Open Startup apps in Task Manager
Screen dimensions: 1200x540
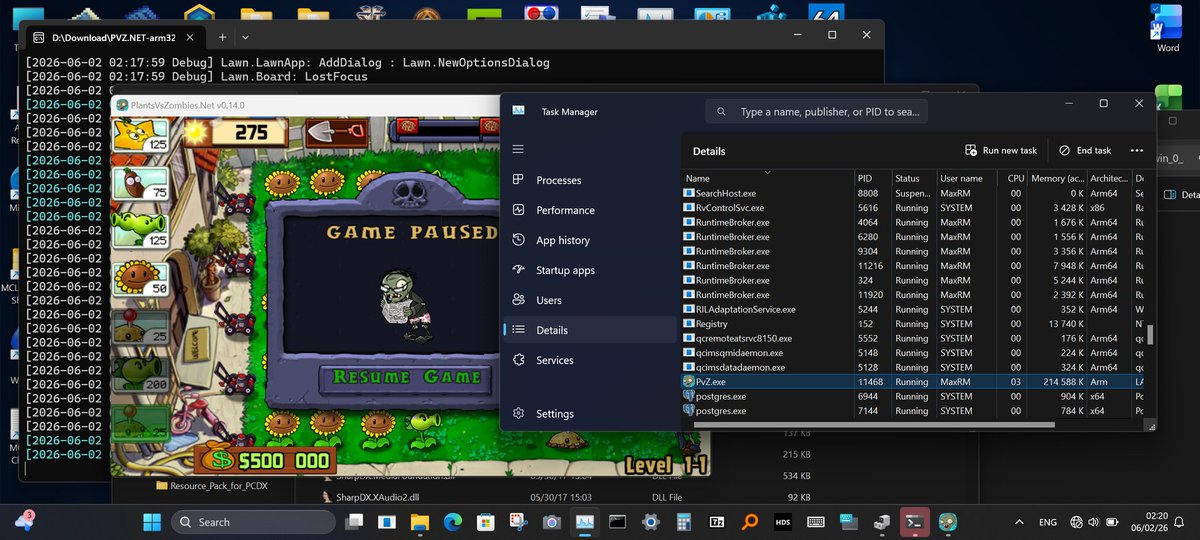coord(592,270)
